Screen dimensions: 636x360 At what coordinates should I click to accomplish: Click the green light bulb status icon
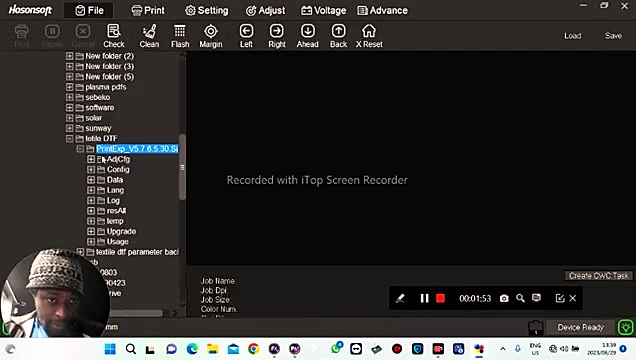tap(625, 327)
